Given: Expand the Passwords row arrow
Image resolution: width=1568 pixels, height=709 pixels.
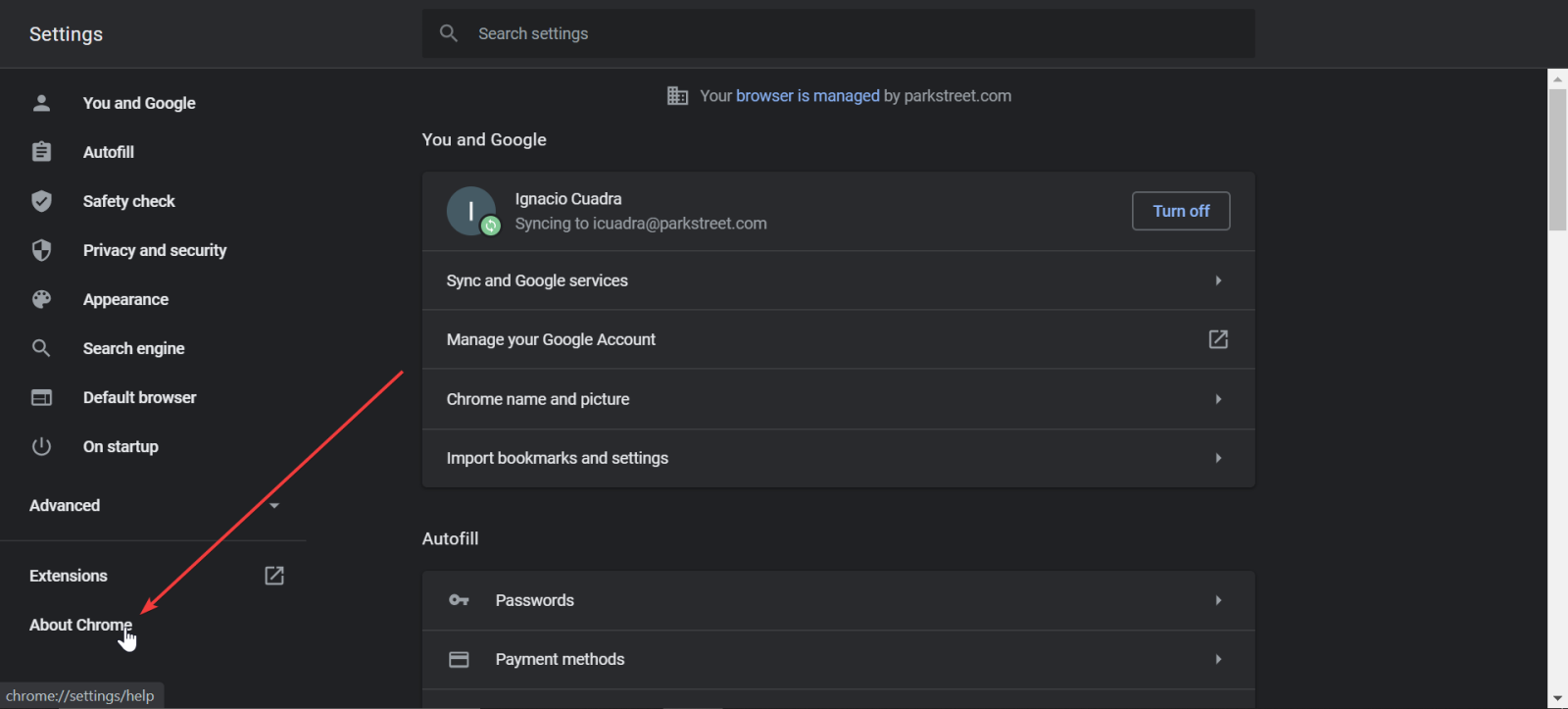Looking at the screenshot, I should pyautogui.click(x=1218, y=600).
